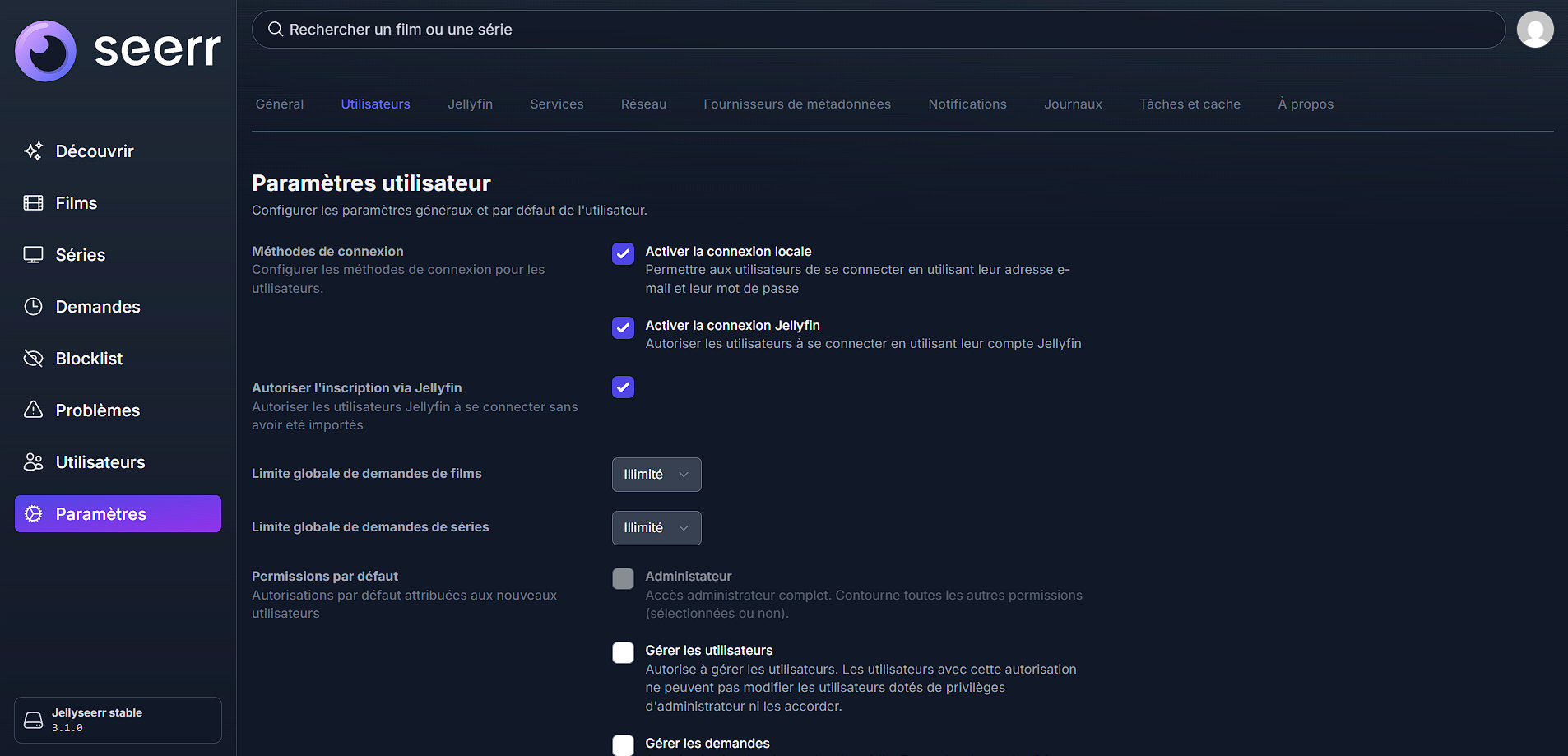Toggle Autoriser l'inscription via Jellyfin checkbox
The height and width of the screenshot is (756, 1568).
(623, 387)
